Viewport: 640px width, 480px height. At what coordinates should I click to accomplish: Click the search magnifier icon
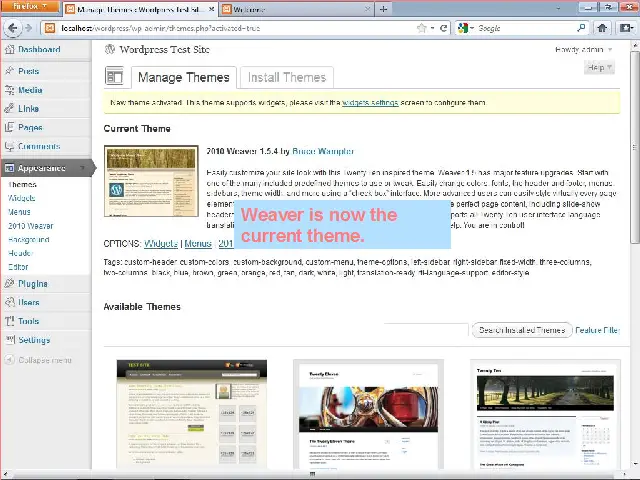tap(581, 28)
